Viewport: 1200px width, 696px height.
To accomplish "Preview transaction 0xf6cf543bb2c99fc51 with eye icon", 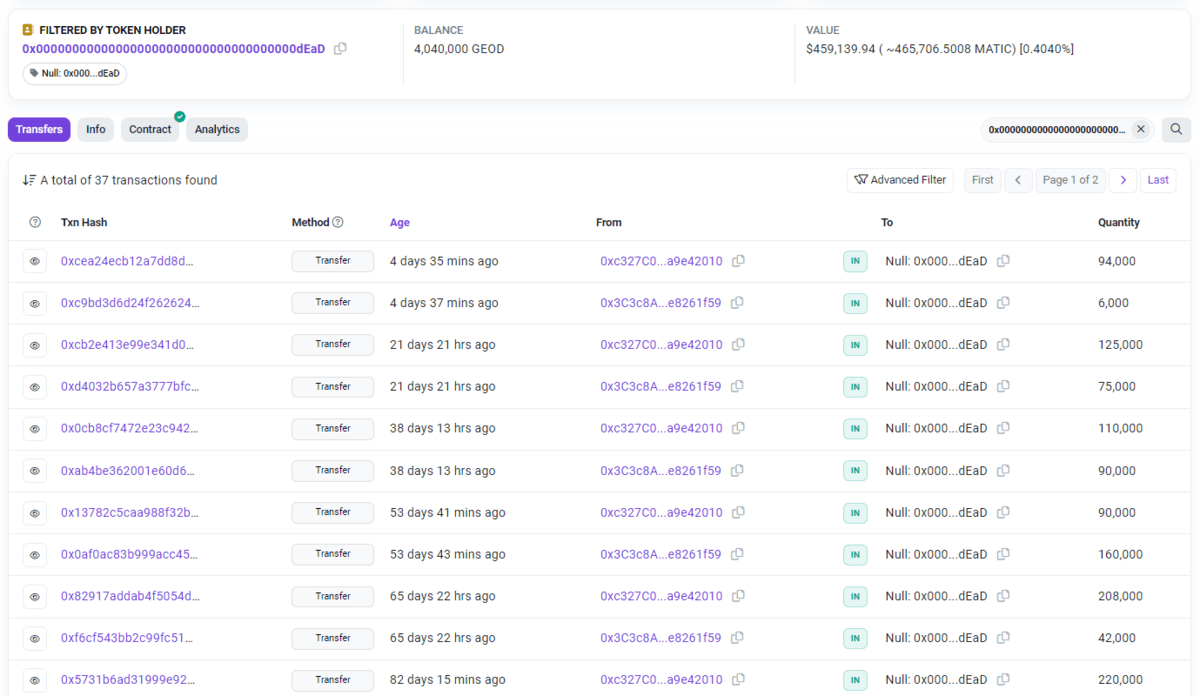I will (x=35, y=639).
